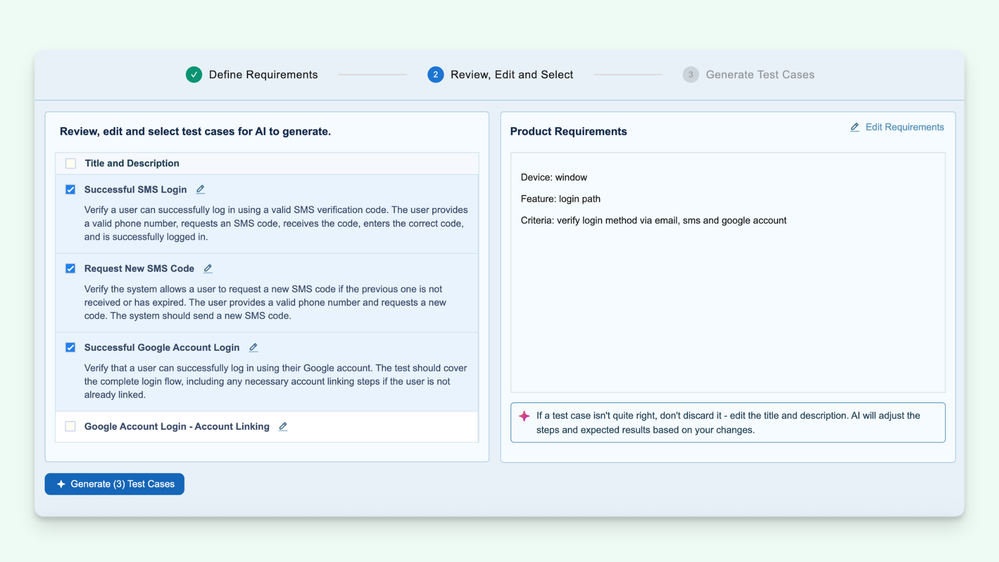Edit Successful Google Account Login via pencil icon
The height and width of the screenshot is (562, 999).
coord(253,347)
